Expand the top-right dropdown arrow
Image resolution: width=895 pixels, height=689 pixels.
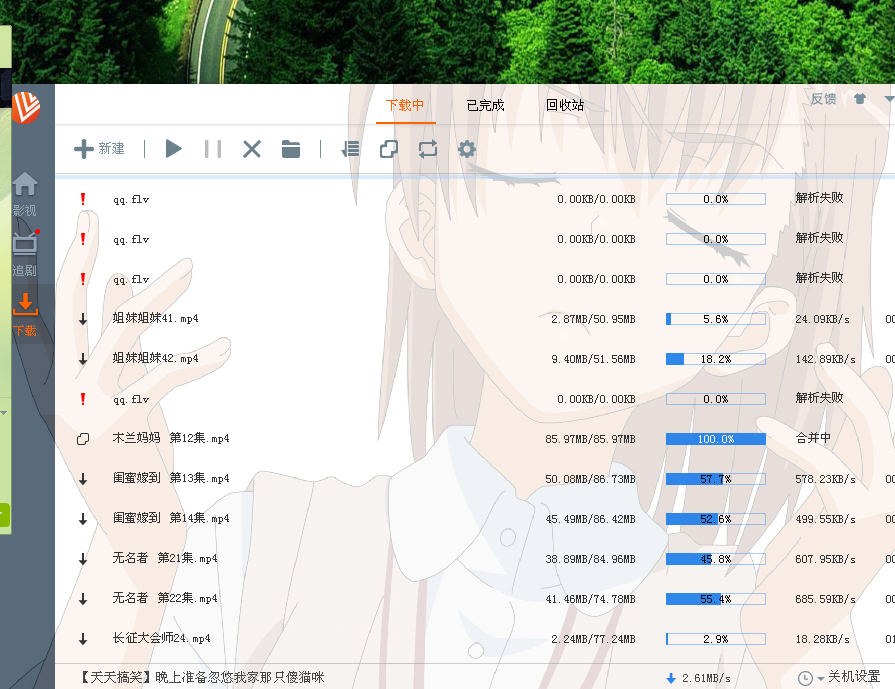click(x=888, y=99)
